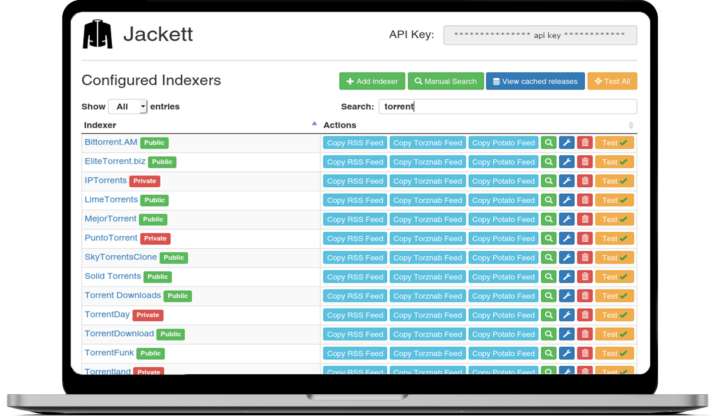Search within the EliteTorrent.biz indexer
The image size is (715, 417).
(549, 162)
